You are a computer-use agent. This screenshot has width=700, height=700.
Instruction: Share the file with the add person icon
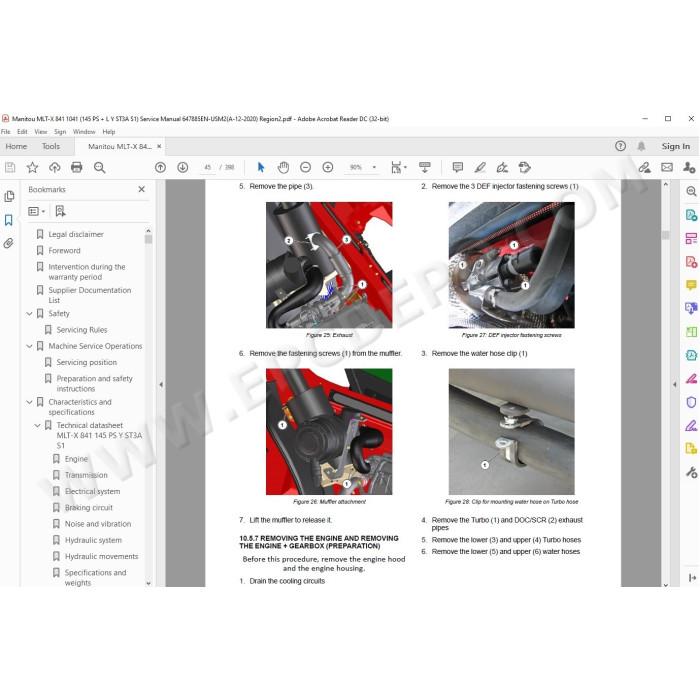click(x=689, y=167)
